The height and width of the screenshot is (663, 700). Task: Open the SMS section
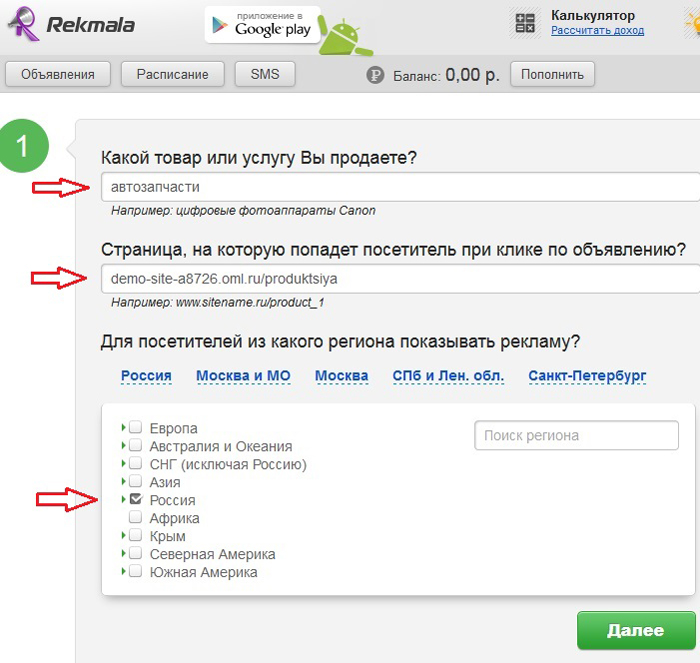(x=265, y=74)
